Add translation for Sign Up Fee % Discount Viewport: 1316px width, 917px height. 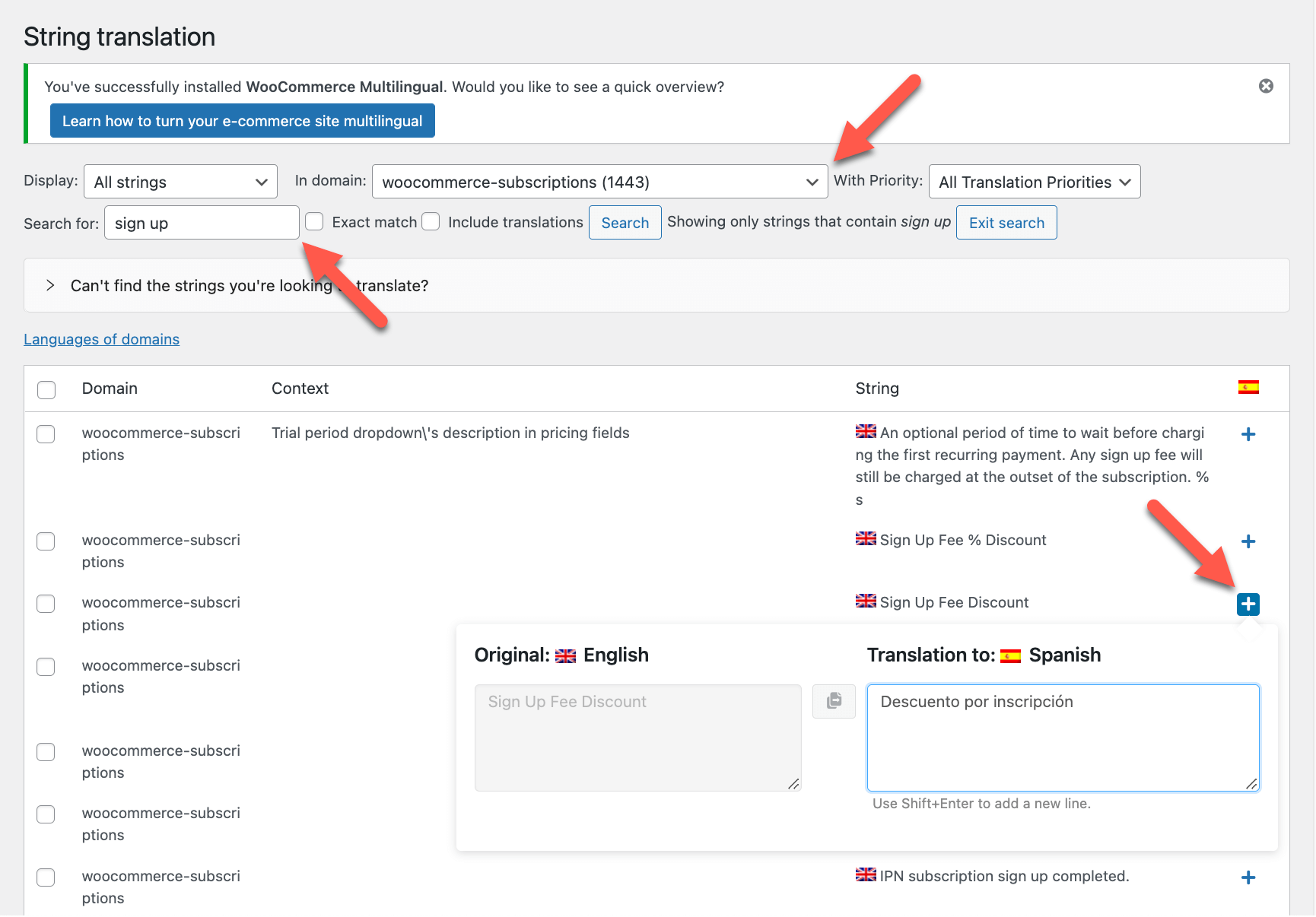tap(1248, 541)
